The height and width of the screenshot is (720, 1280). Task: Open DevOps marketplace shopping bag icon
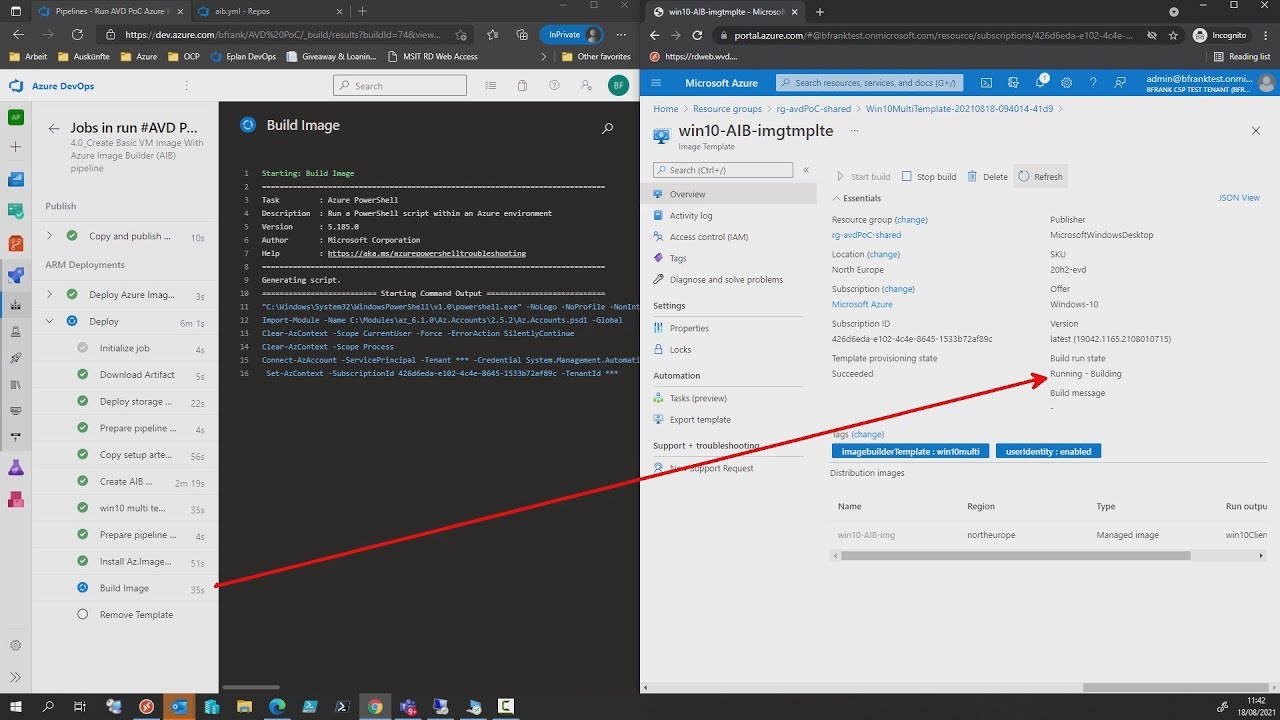[x=522, y=86]
